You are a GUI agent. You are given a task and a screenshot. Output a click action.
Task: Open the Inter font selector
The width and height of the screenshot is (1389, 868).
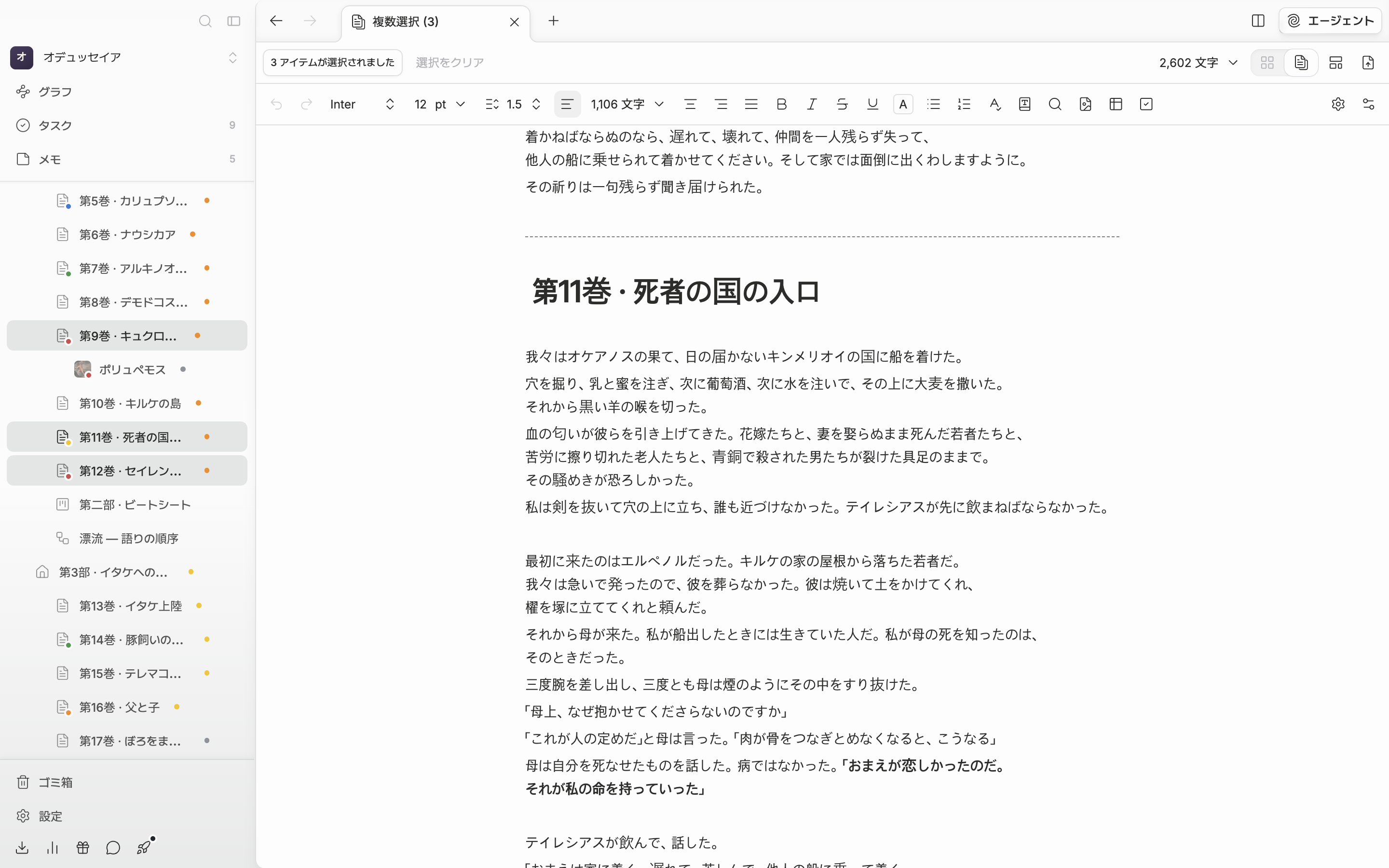[362, 104]
